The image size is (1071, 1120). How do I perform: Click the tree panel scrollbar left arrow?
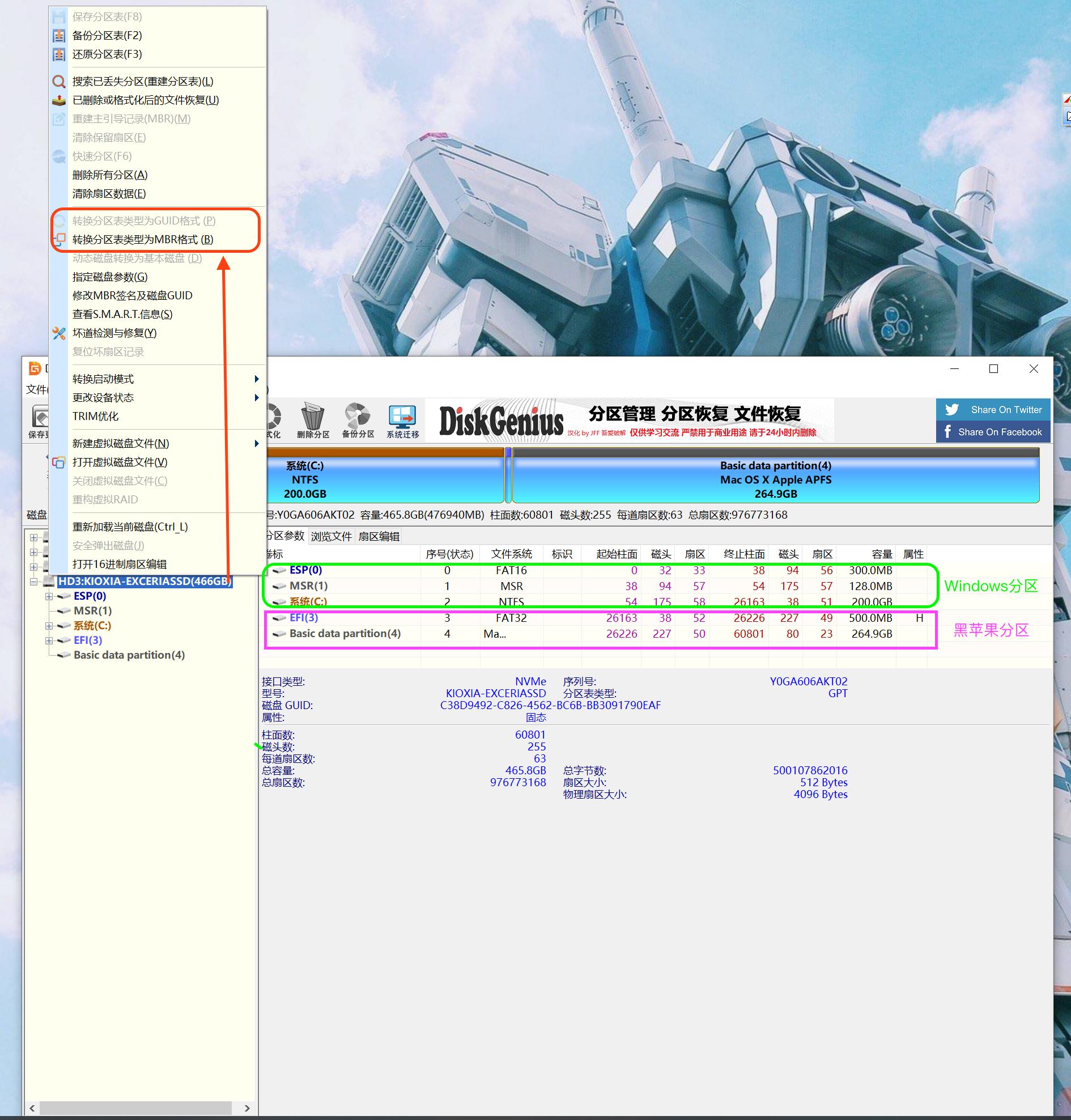[32, 1108]
